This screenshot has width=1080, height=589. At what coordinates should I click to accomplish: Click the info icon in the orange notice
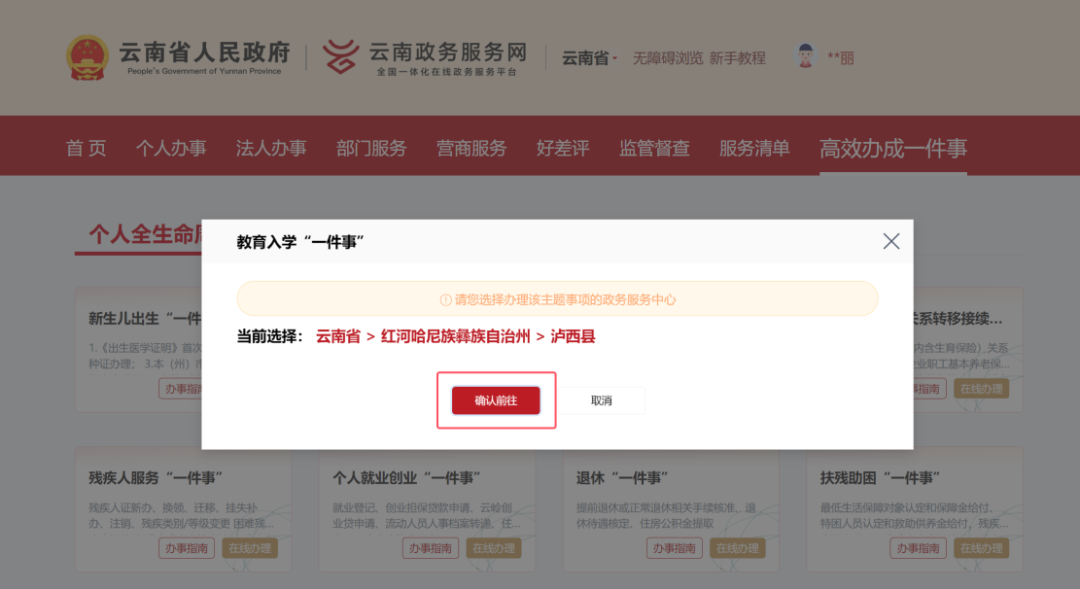click(x=446, y=300)
